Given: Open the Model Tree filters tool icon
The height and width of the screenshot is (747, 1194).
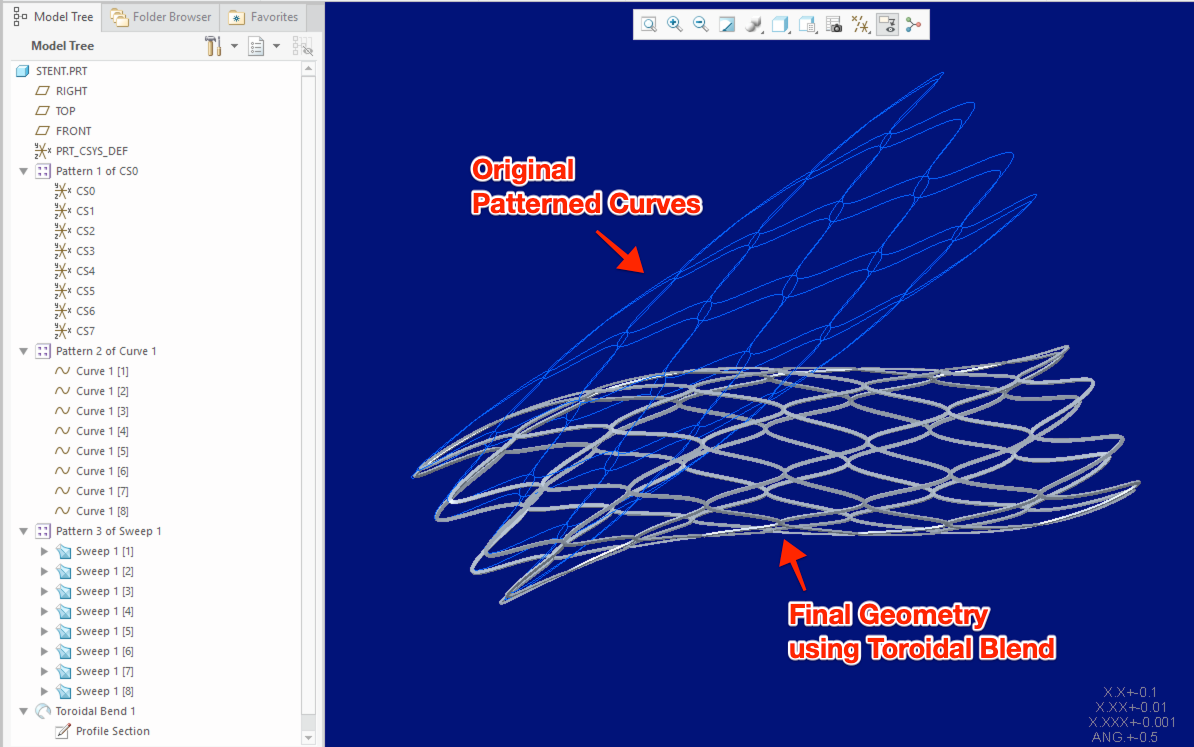Looking at the screenshot, I should click(213, 45).
